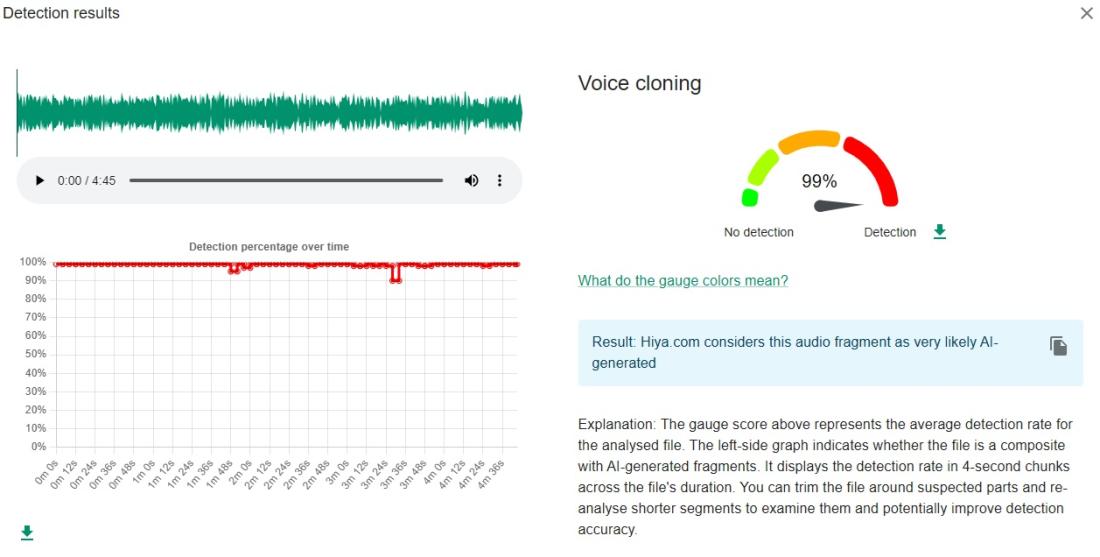Open 'What do the gauge colors mean?' link
Image resolution: width=1100 pixels, height=557 pixels.
click(x=683, y=281)
